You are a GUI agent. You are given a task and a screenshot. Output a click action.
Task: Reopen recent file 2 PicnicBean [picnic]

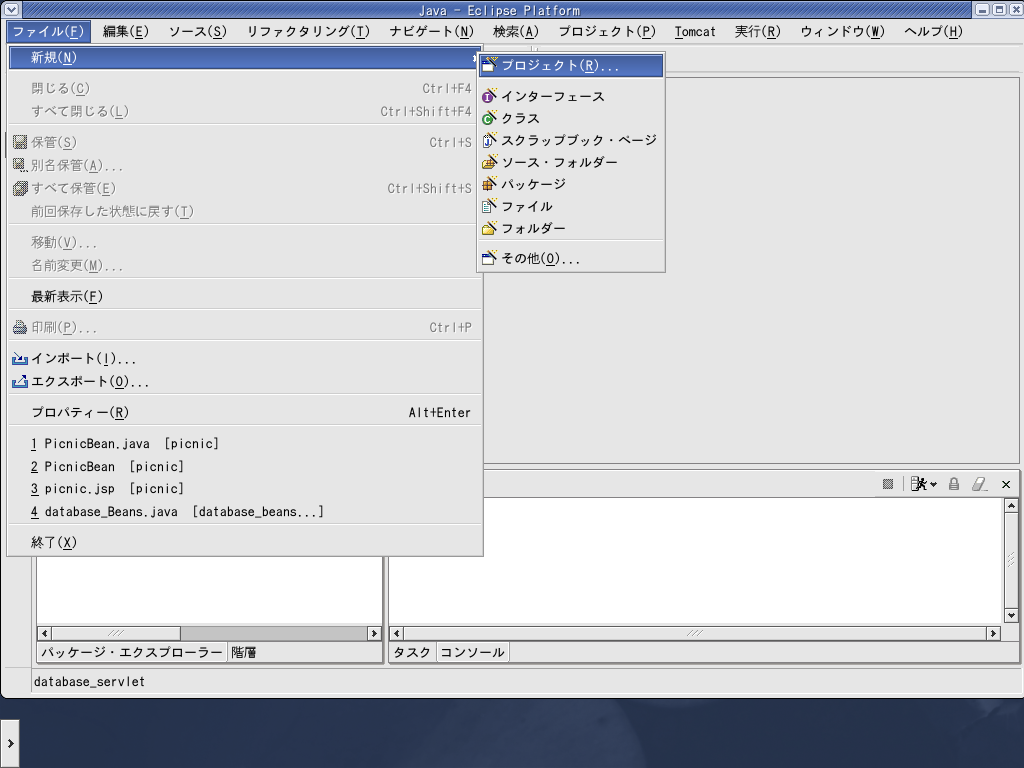[x=245, y=467]
